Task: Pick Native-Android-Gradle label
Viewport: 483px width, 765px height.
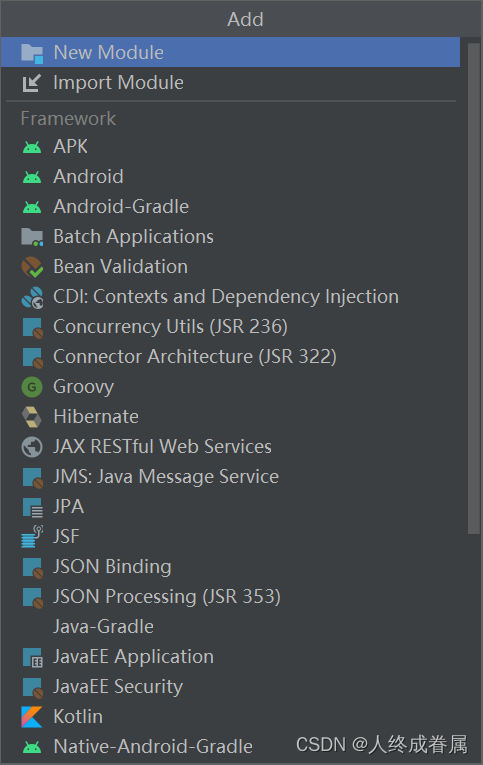Action: pyautogui.click(x=153, y=747)
